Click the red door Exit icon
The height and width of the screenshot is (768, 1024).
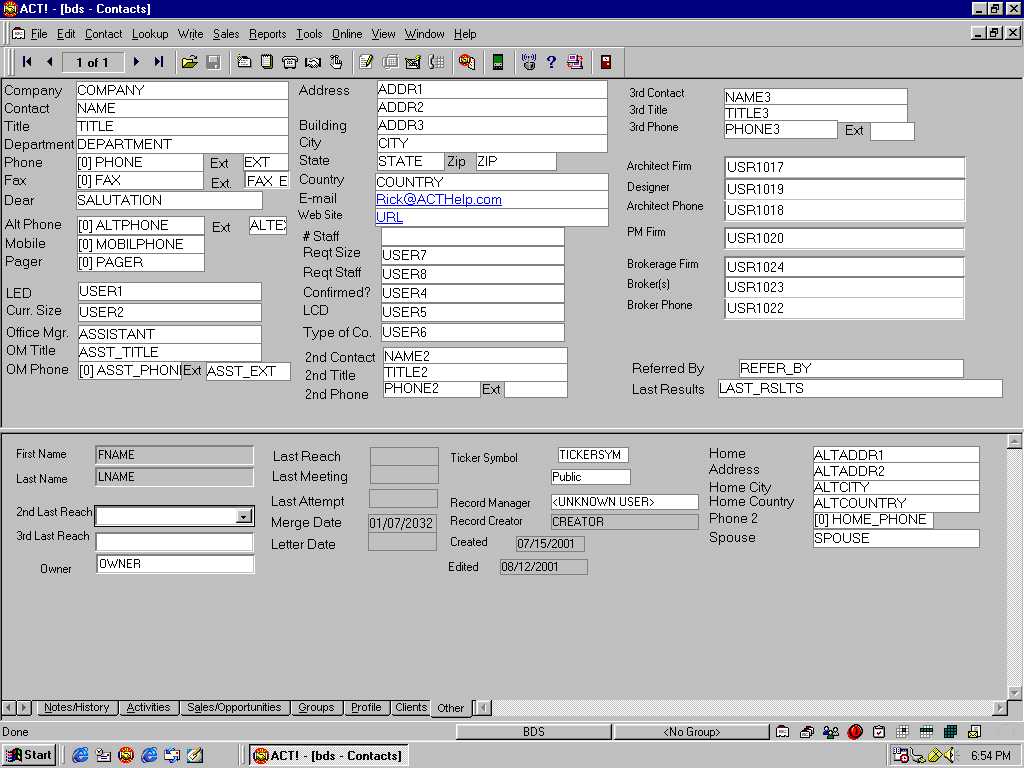tap(606, 62)
